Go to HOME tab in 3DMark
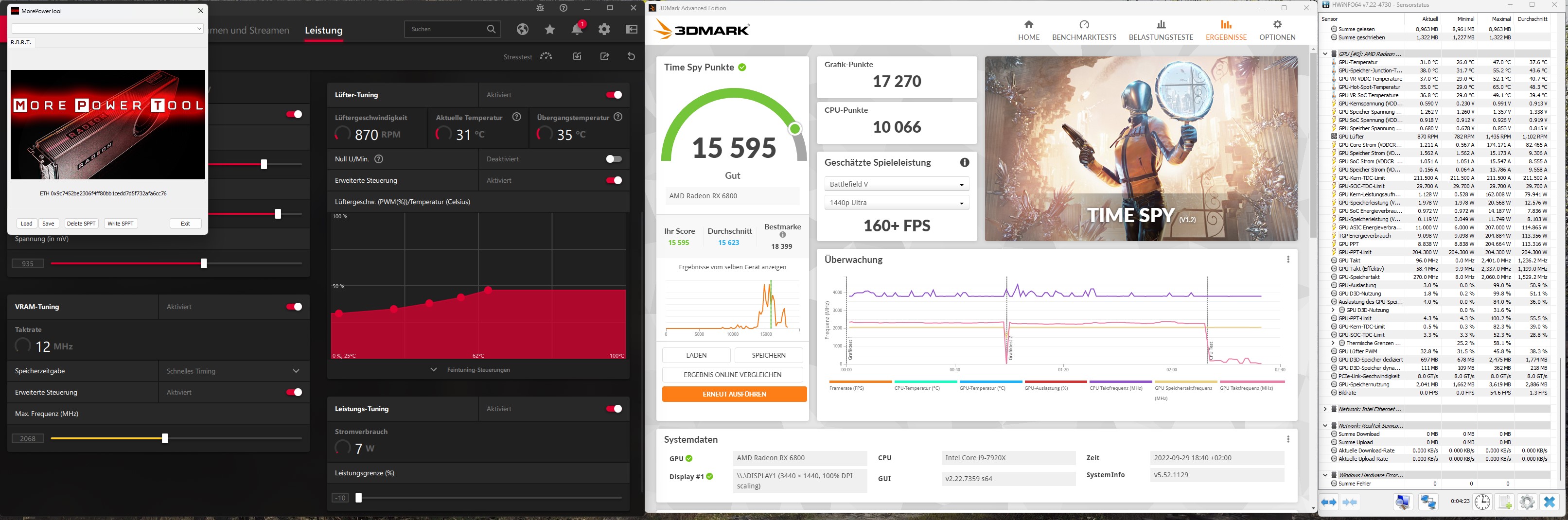Screen dimensions: 1568x520 [1029, 30]
